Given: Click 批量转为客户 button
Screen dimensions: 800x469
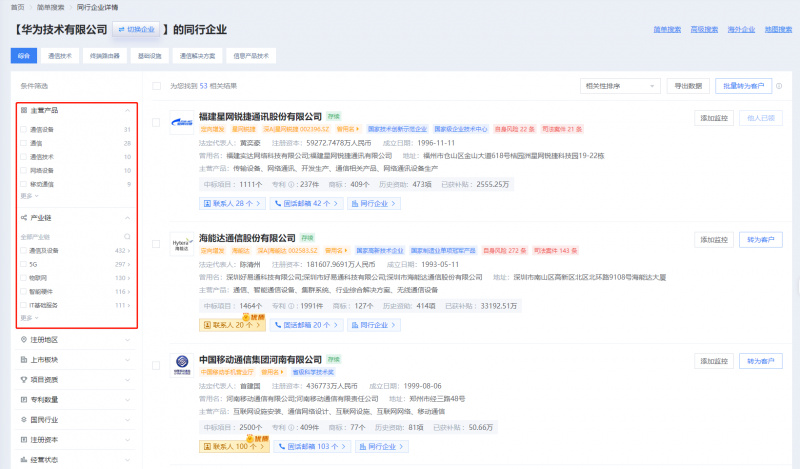Looking at the screenshot, I should click(x=743, y=86).
